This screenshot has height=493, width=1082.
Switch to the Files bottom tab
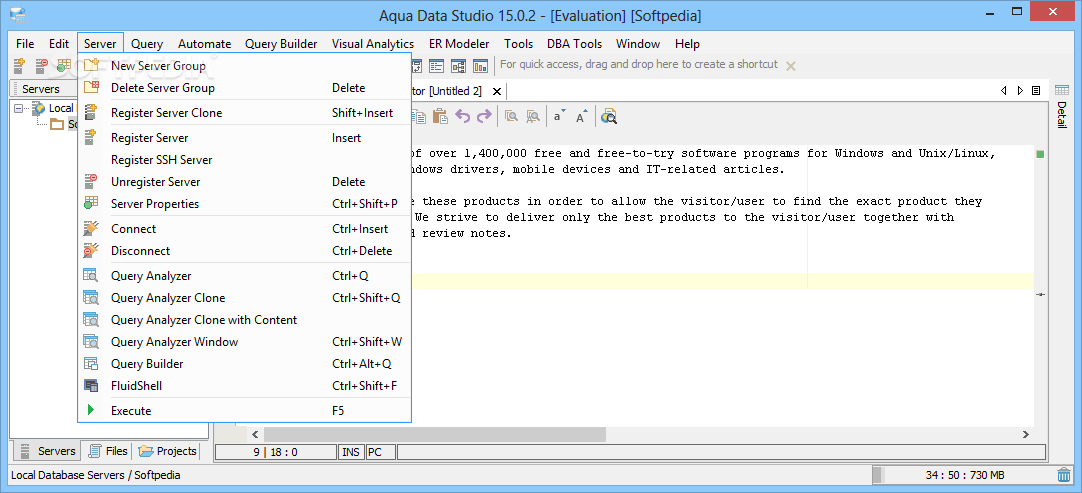(108, 451)
